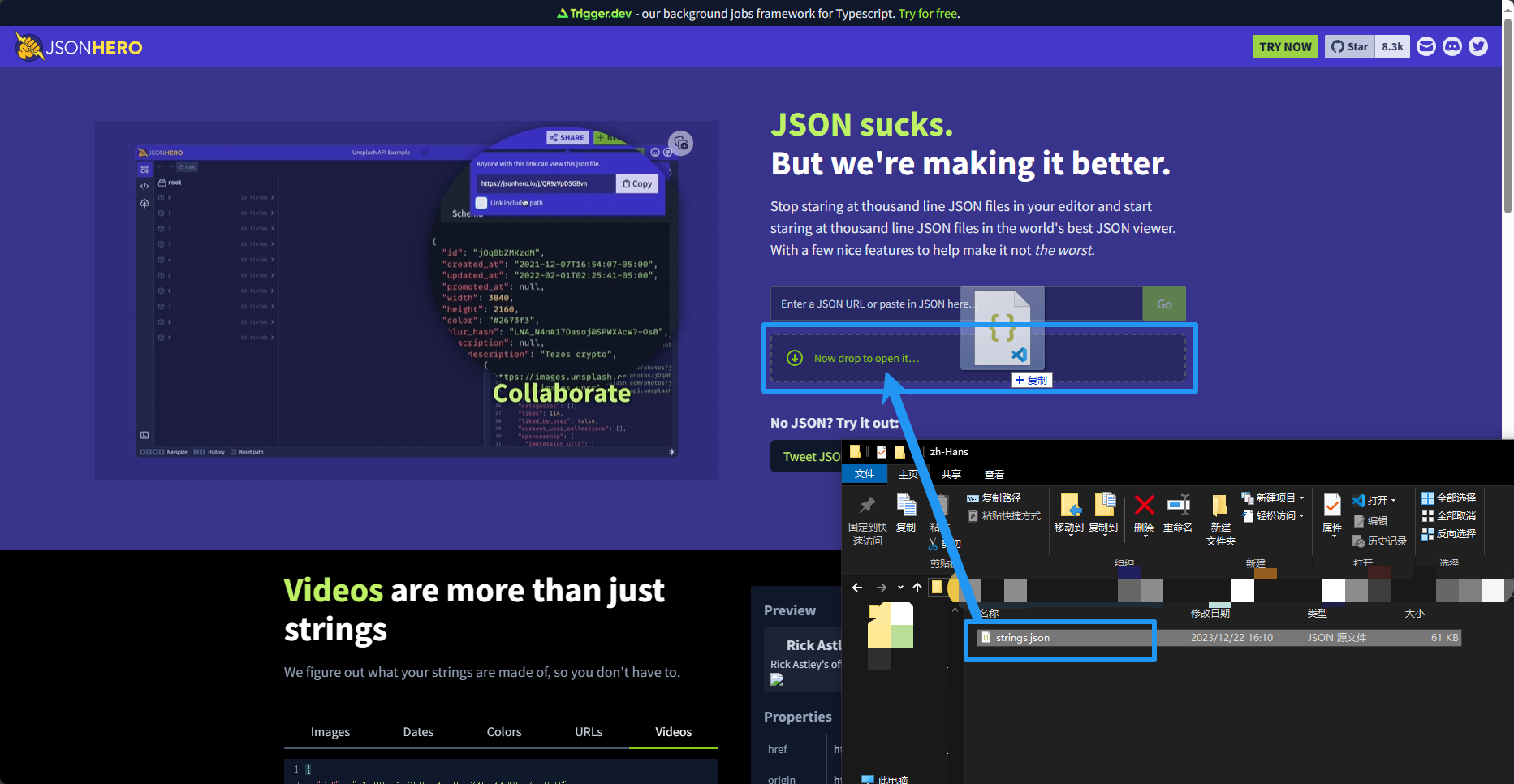This screenshot has width=1514, height=784.
Task: Switch to the Colors tab
Action: click(x=504, y=732)
